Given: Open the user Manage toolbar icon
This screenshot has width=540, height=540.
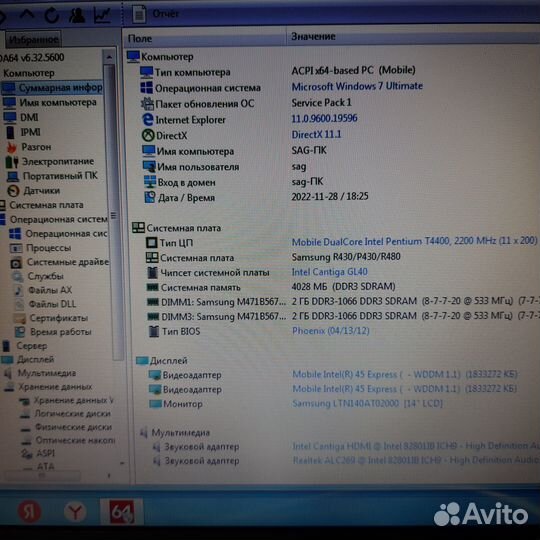Looking at the screenshot, I should point(76,15).
